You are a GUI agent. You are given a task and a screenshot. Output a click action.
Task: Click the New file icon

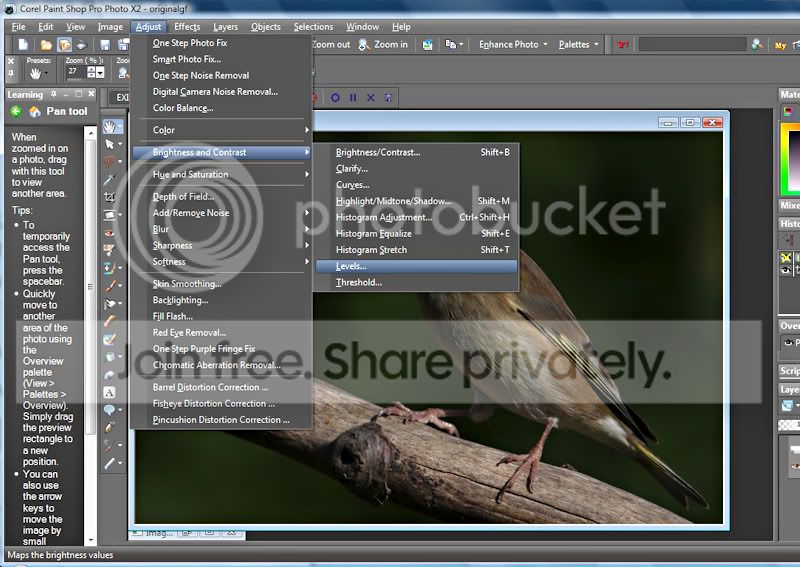tap(22, 45)
